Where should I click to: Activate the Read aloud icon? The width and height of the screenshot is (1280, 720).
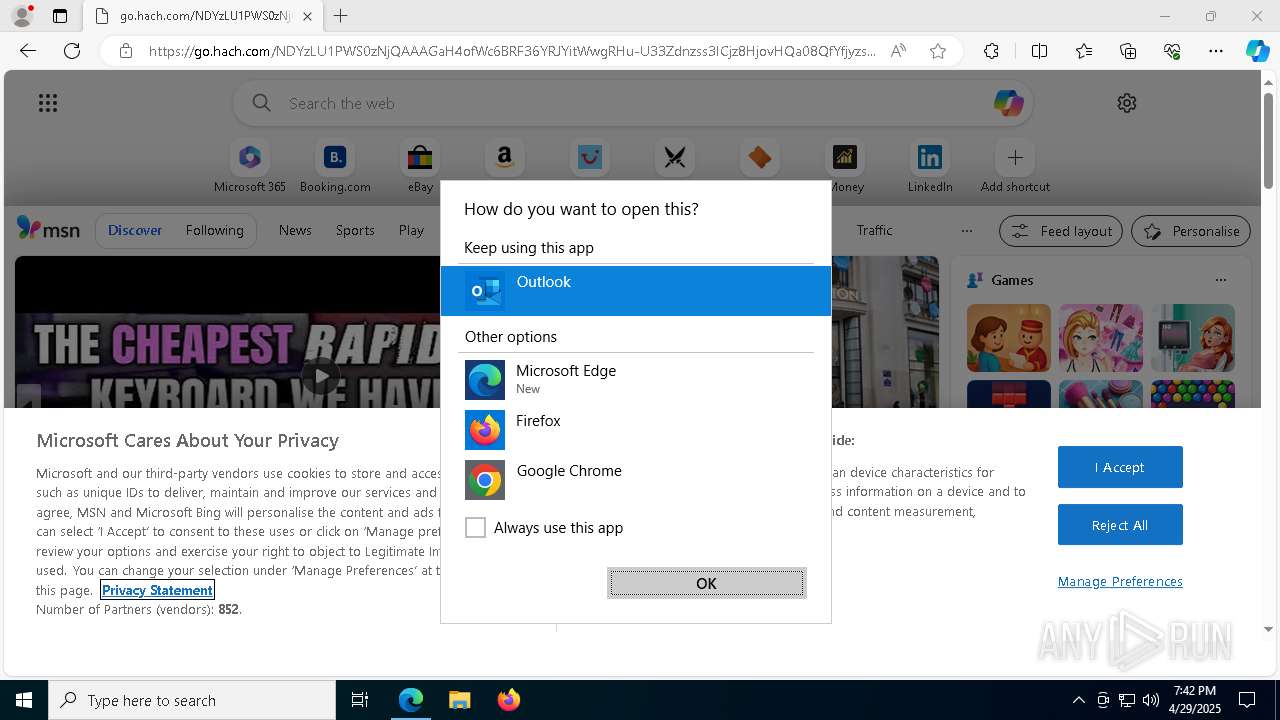tap(898, 51)
